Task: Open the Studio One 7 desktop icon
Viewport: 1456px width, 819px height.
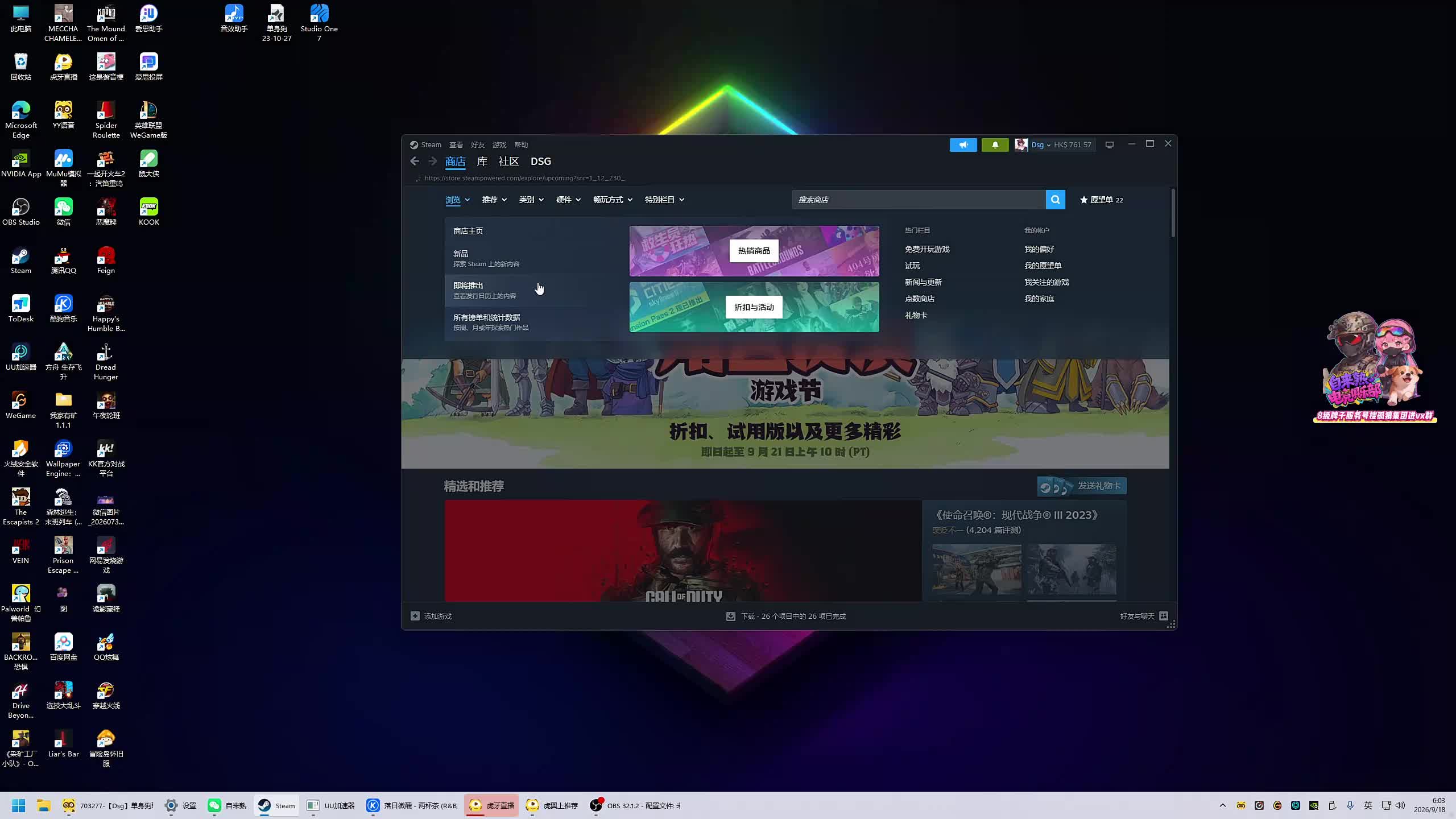Action: [x=319, y=23]
